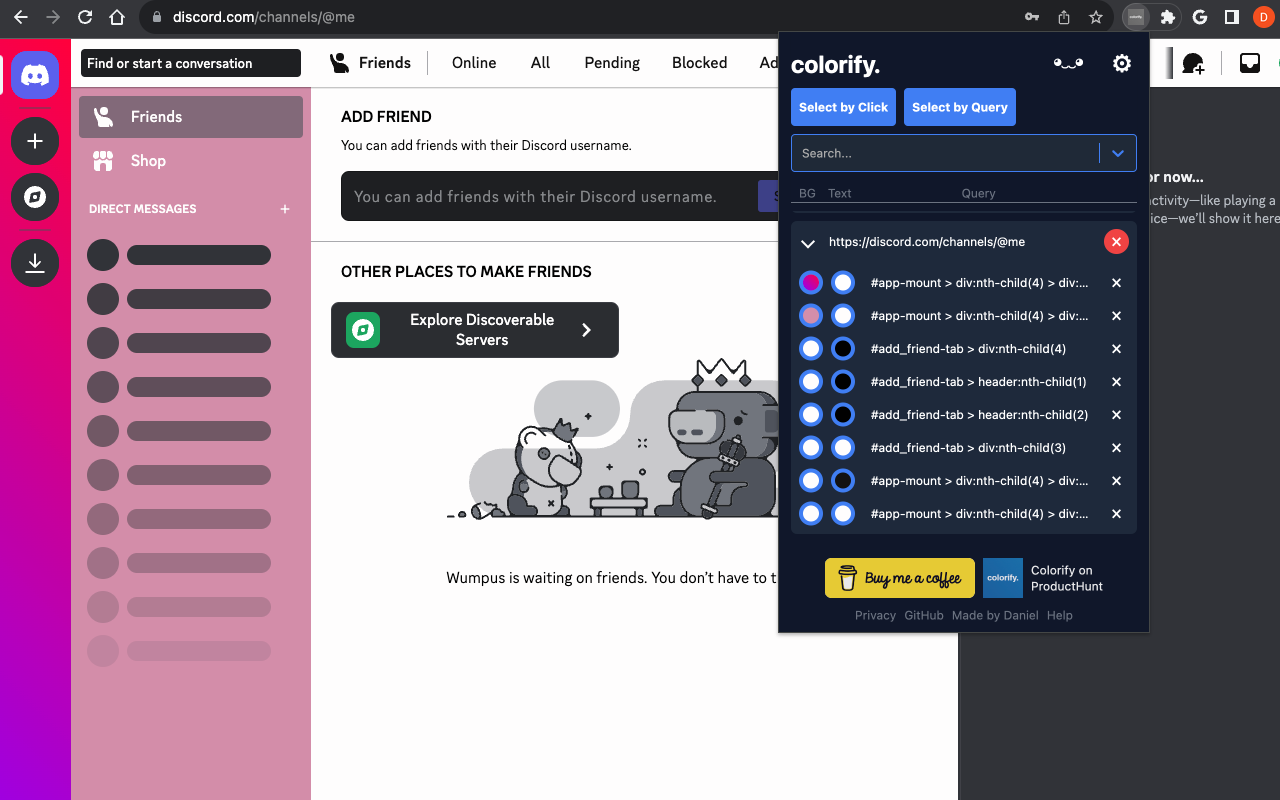Open the Colorify search dropdown arrow
The image size is (1280, 800).
[x=1118, y=153]
